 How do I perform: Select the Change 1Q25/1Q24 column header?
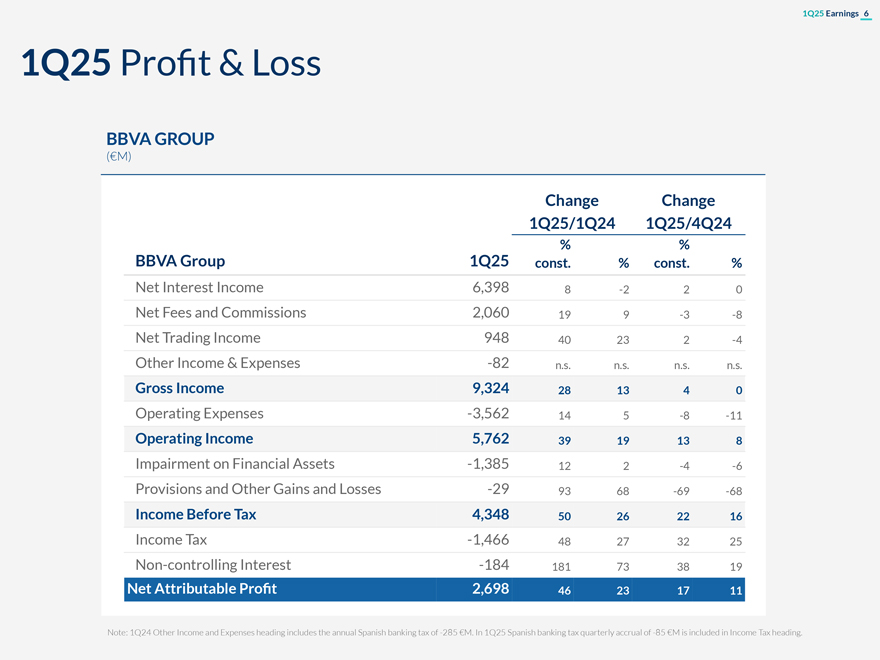[571, 212]
